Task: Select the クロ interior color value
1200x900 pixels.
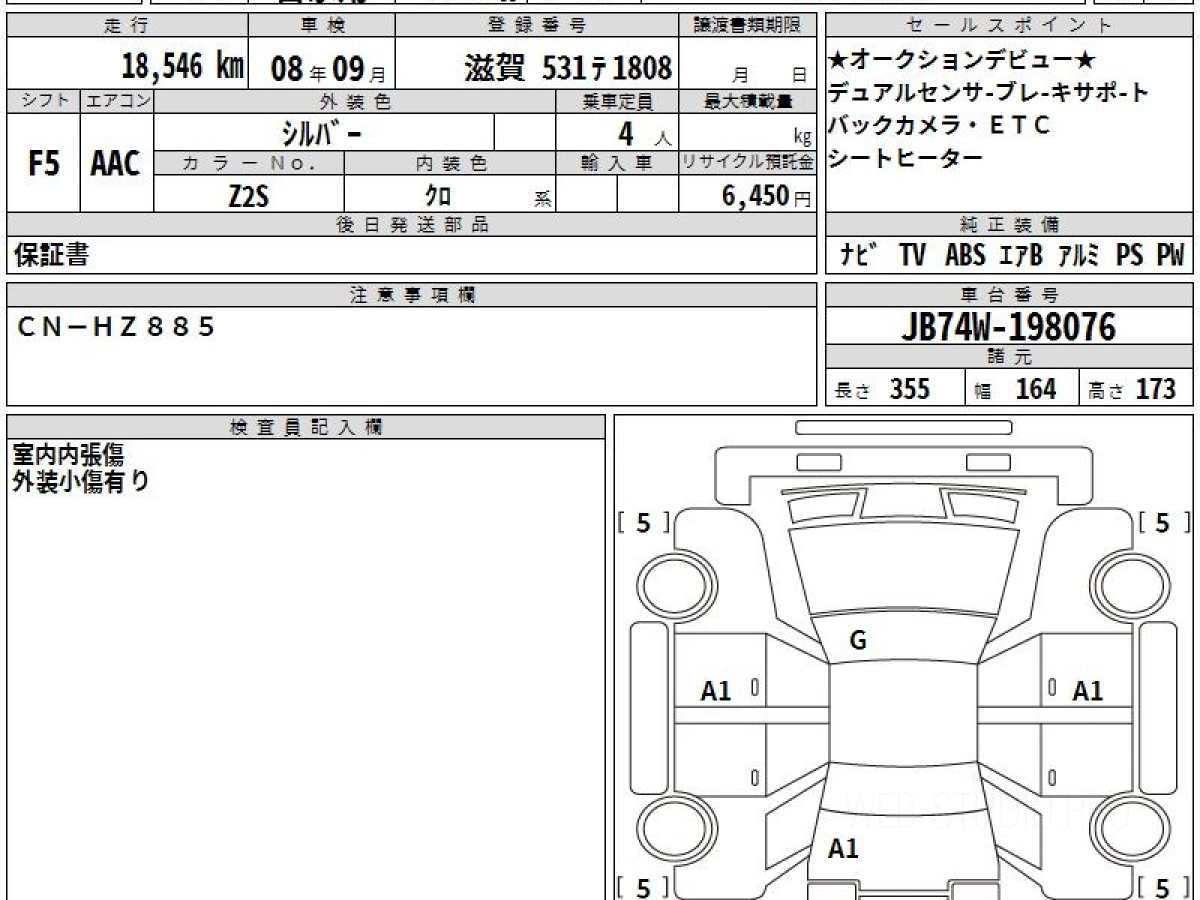Action: click(x=438, y=196)
